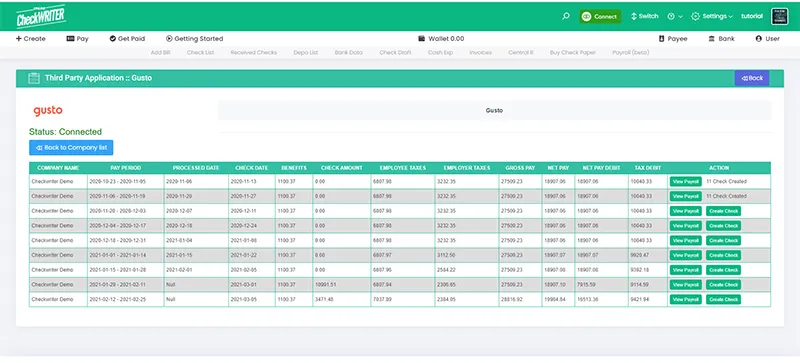Create Check for period 2021-02-12 - 2021-02-25
This screenshot has width=800, height=363.
723,300
